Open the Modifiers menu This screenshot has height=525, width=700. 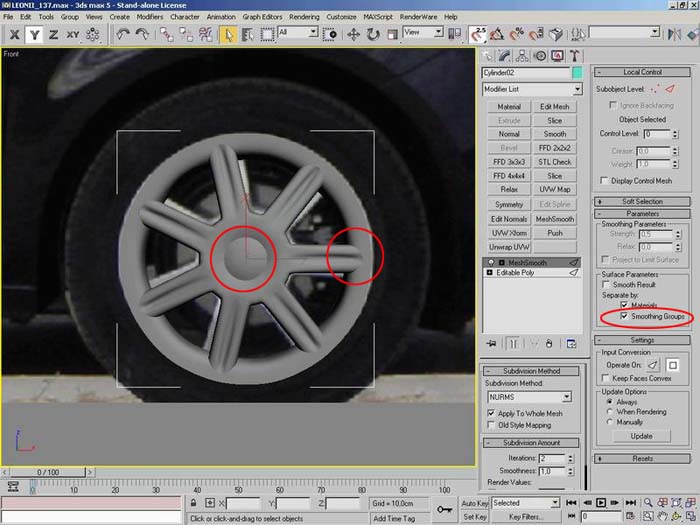149,17
